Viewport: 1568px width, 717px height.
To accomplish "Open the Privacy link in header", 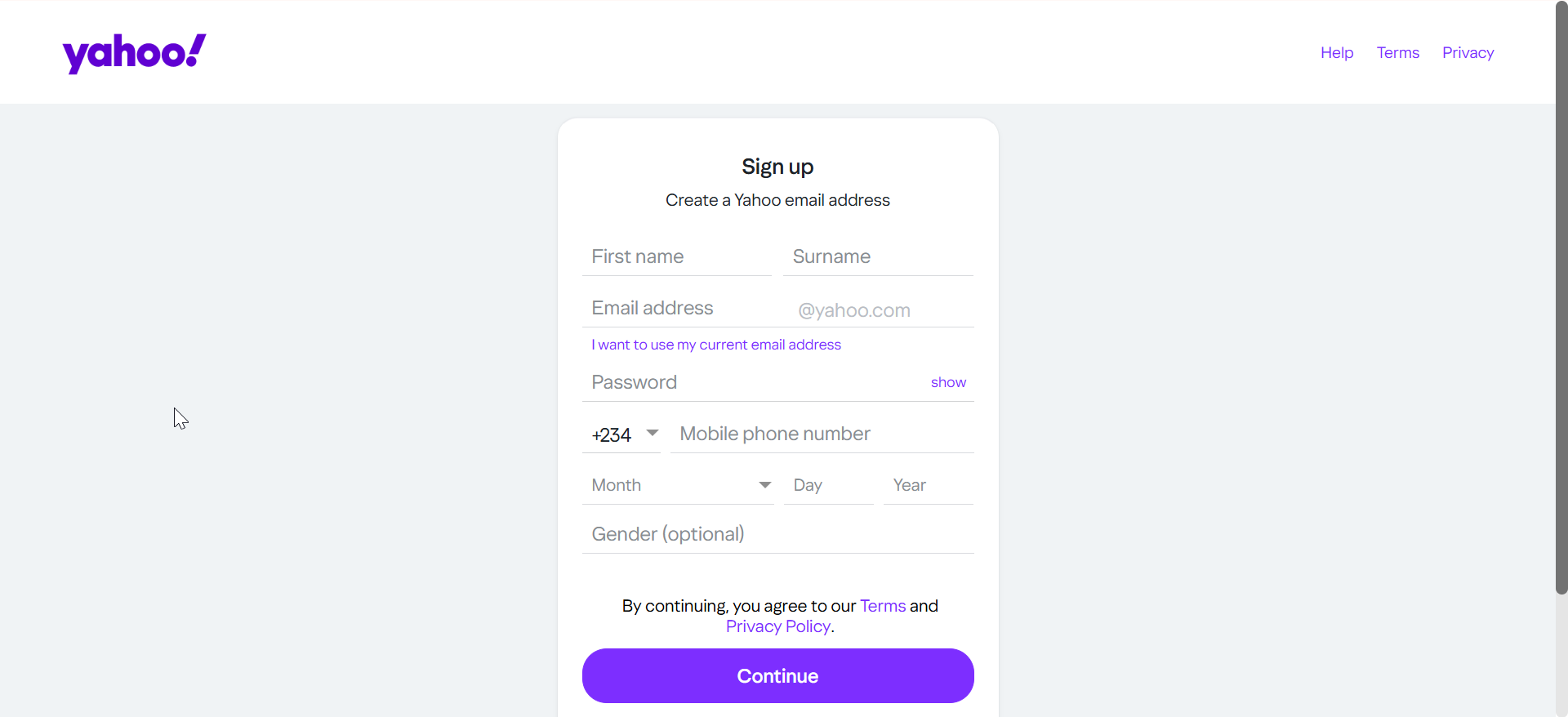I will pos(1468,53).
